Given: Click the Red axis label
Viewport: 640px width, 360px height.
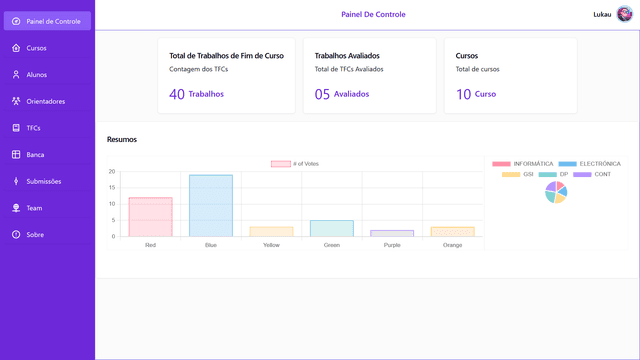Looking at the screenshot, I should coord(150,245).
